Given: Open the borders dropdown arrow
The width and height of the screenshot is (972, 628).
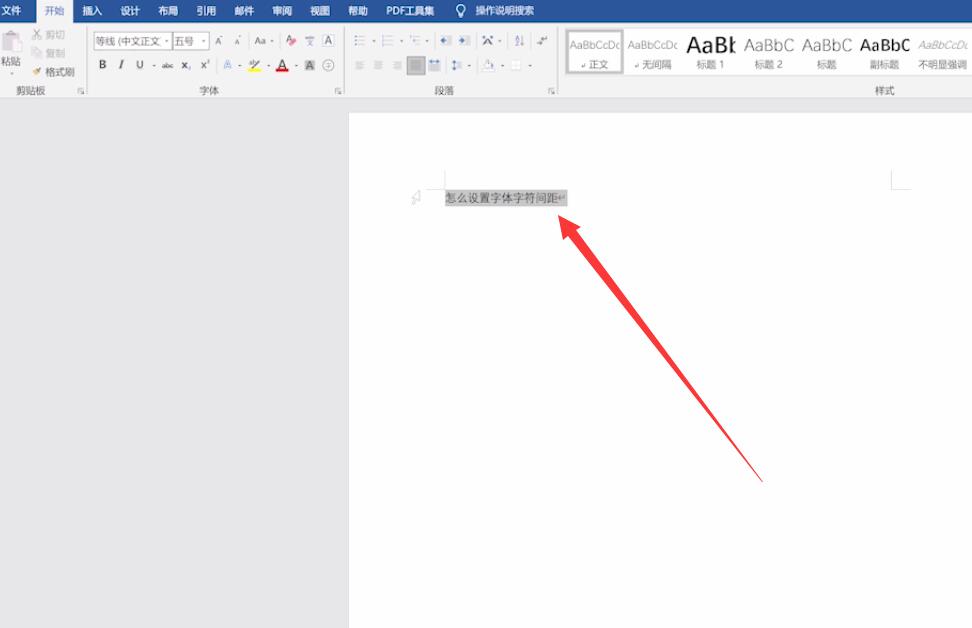Looking at the screenshot, I should click(x=530, y=65).
